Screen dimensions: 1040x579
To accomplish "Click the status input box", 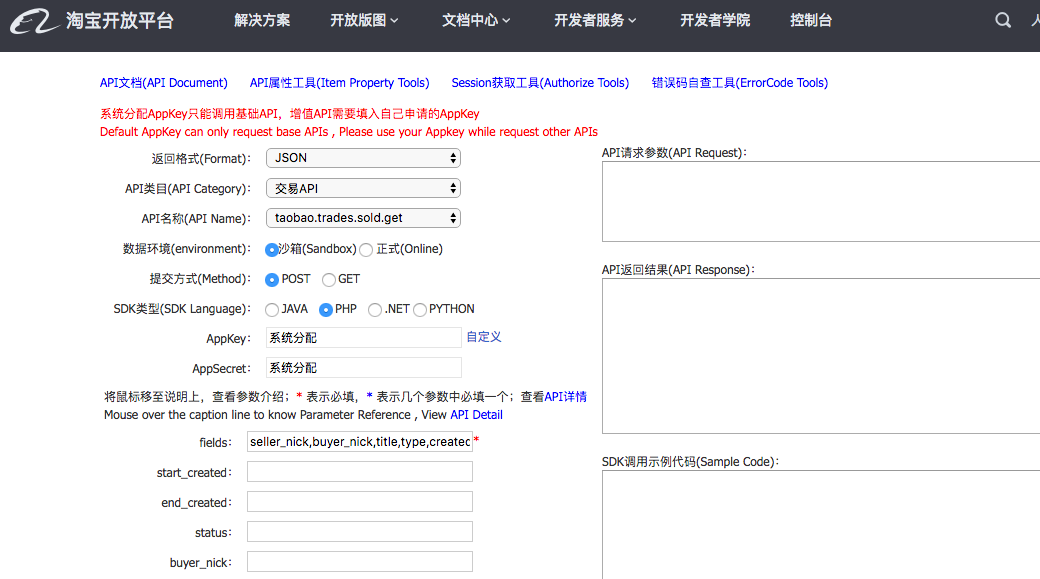I will click(359, 531).
